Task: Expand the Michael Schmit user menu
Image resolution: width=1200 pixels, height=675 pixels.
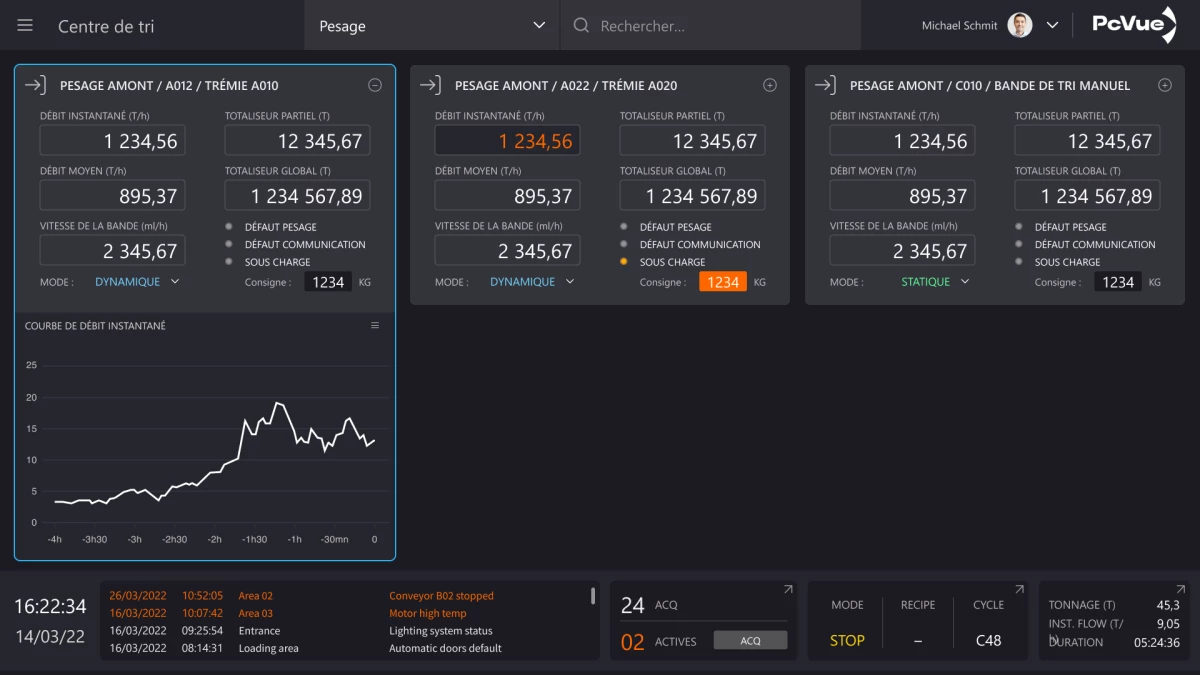Action: click(x=1052, y=26)
